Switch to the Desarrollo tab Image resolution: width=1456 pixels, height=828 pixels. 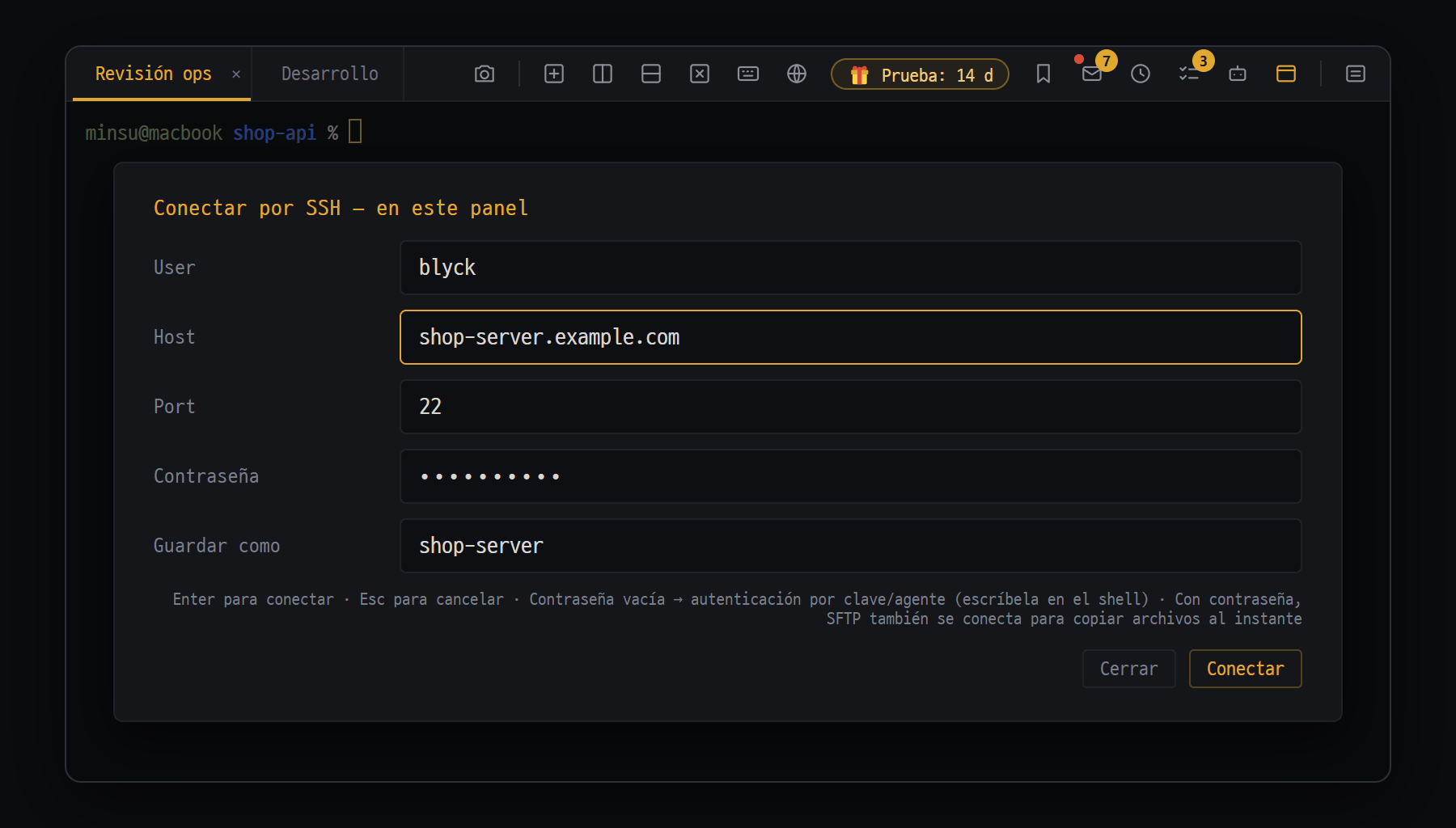[330, 74]
